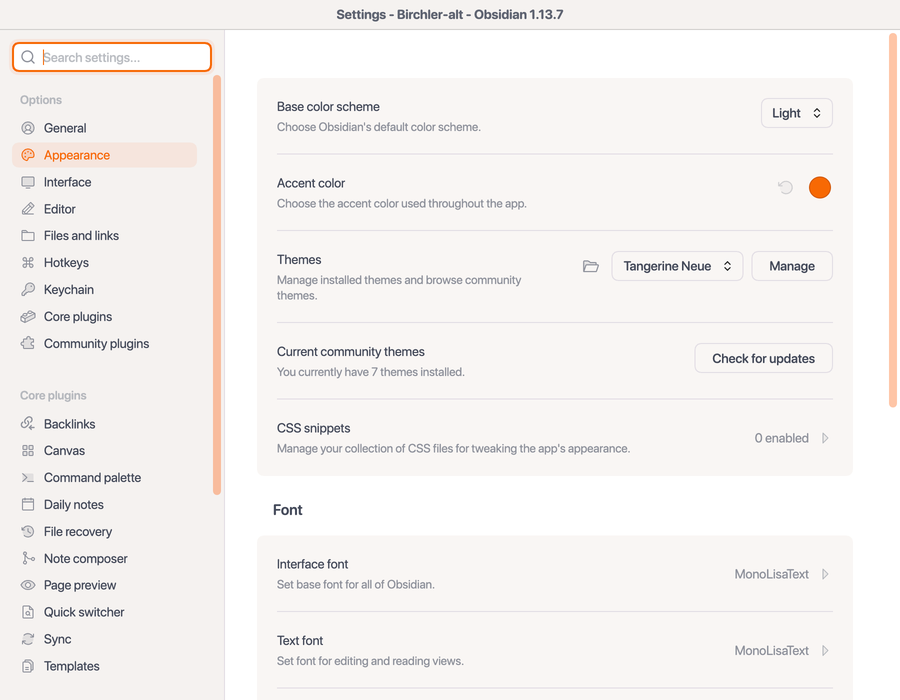Open Command palette plugin options
This screenshot has height=700, width=900.
click(104, 477)
